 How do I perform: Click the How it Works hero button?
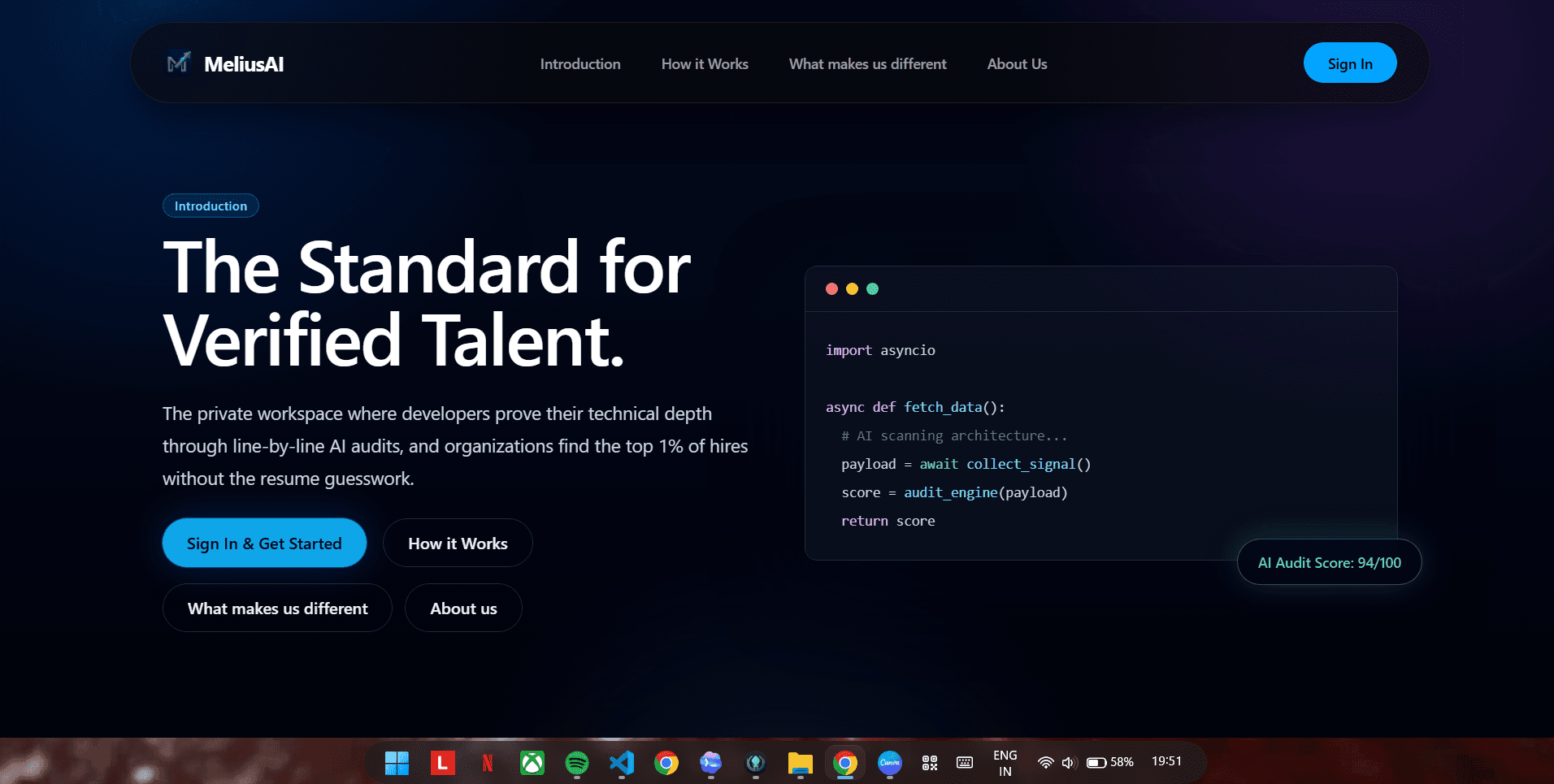(x=458, y=543)
